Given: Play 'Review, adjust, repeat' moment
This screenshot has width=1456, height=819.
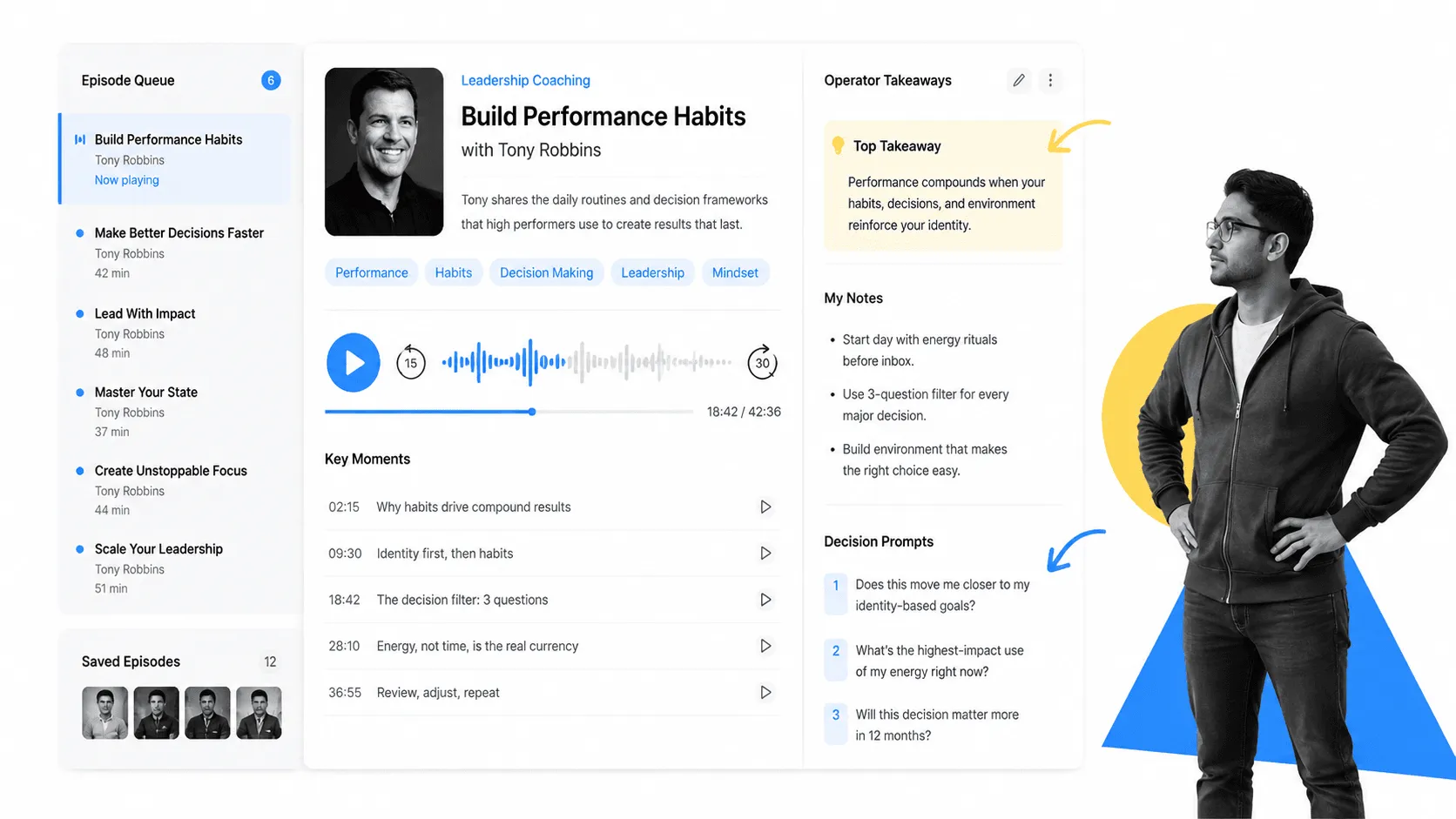Looking at the screenshot, I should tap(765, 693).
